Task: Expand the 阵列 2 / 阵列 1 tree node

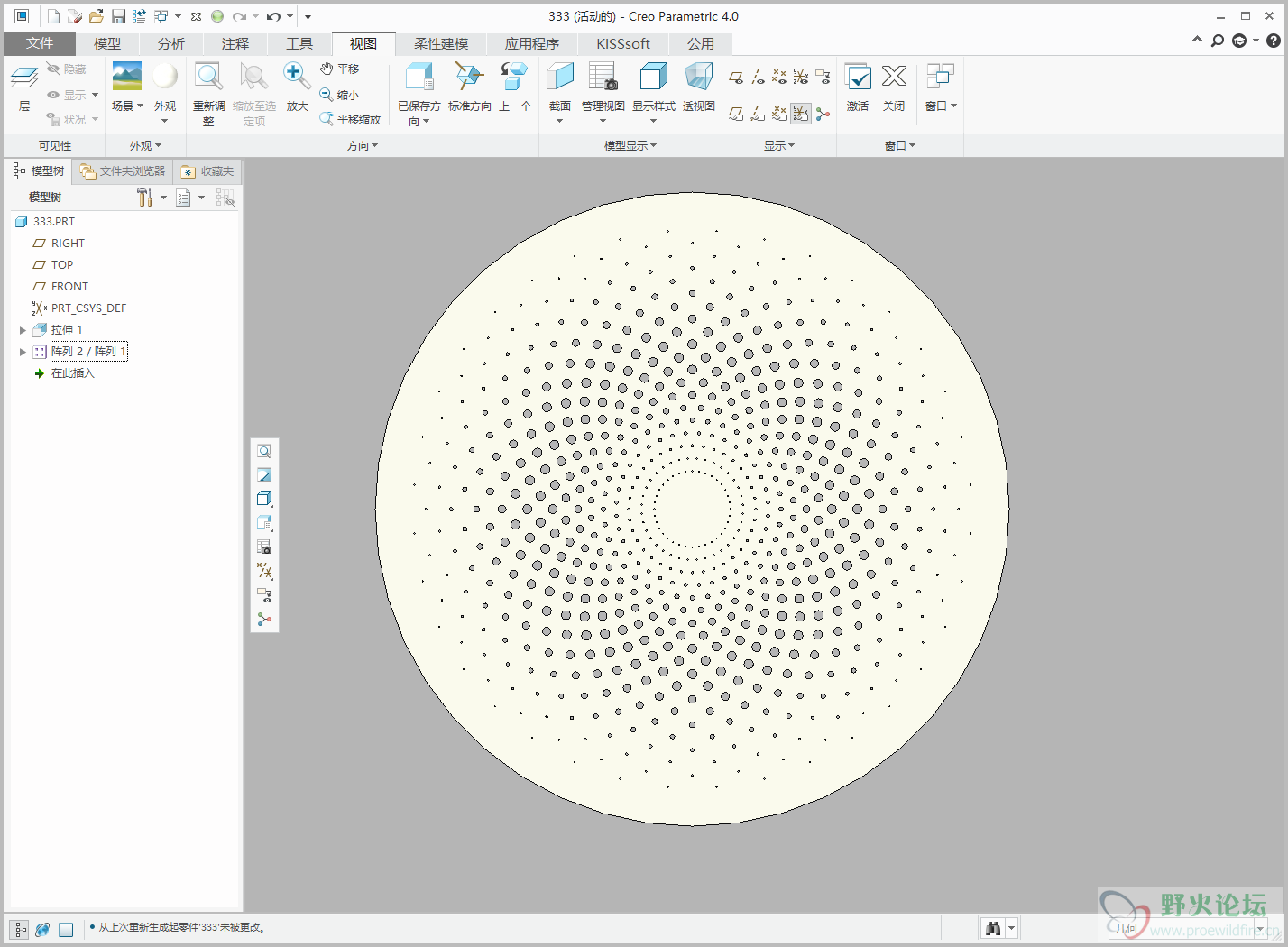Action: (x=23, y=352)
